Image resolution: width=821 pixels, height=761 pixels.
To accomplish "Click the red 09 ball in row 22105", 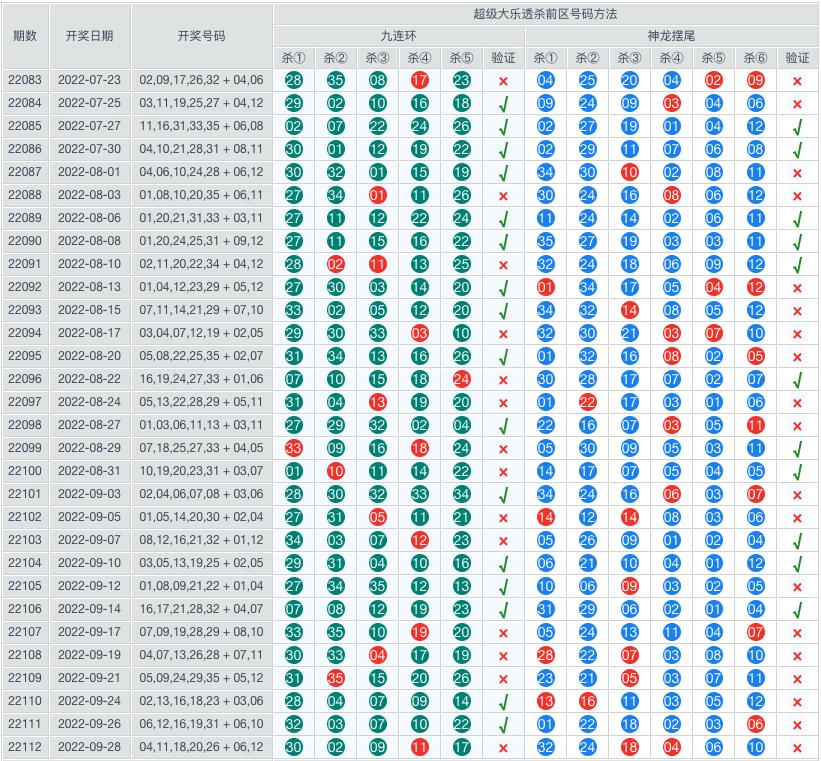I will (629, 586).
